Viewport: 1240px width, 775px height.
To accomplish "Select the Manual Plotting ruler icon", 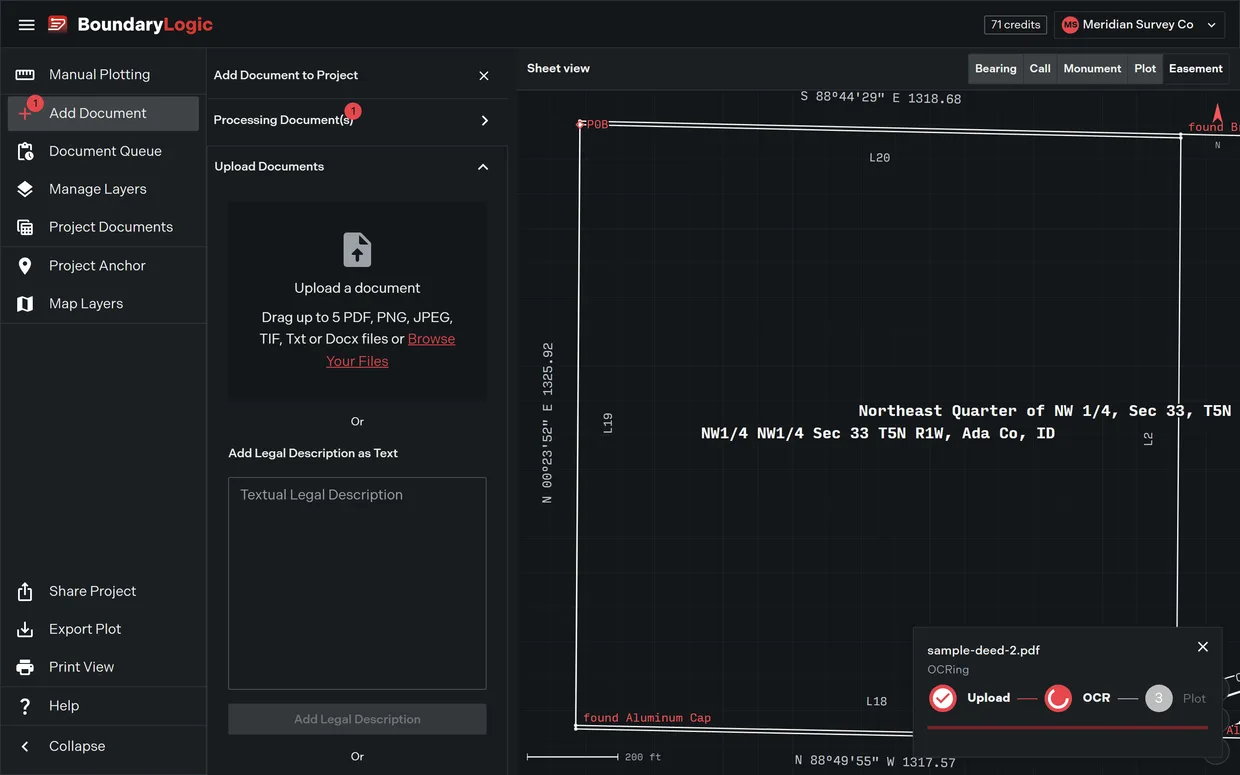I will (x=25, y=75).
